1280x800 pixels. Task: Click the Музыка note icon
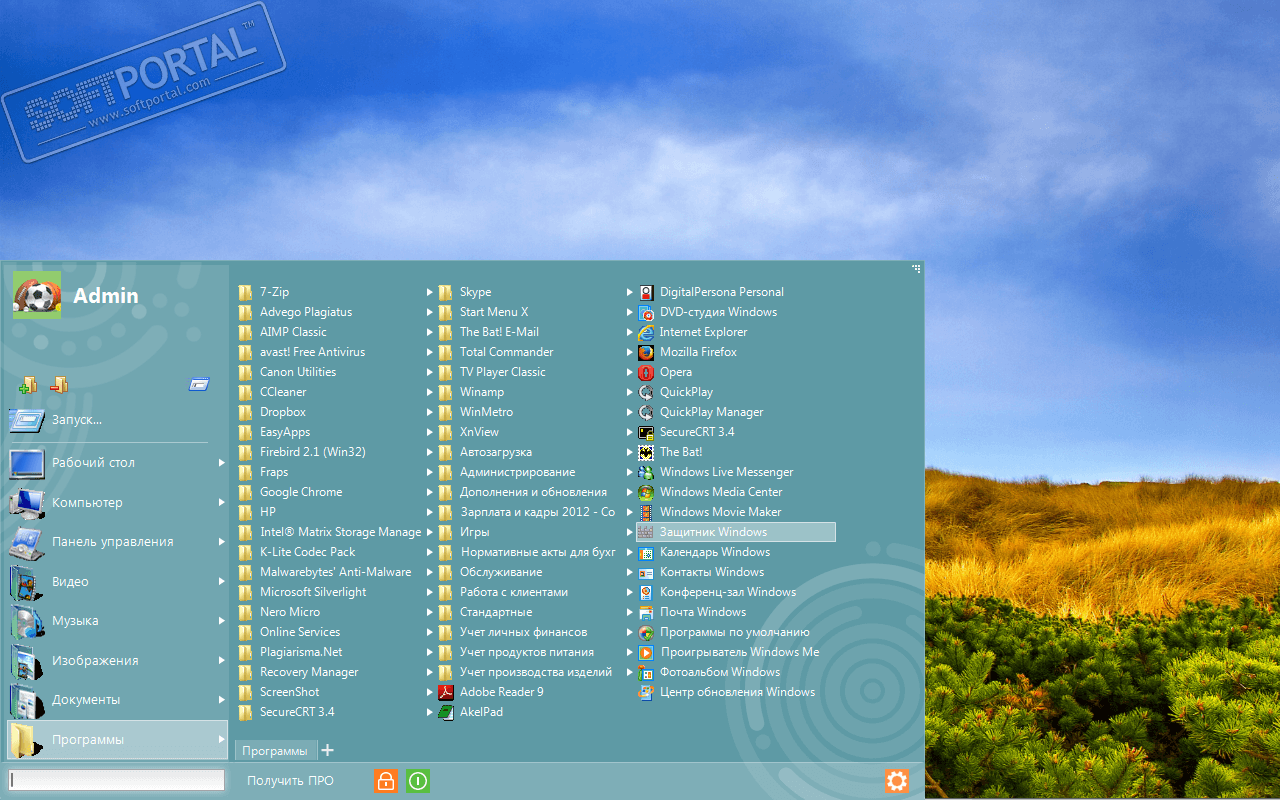point(27,620)
